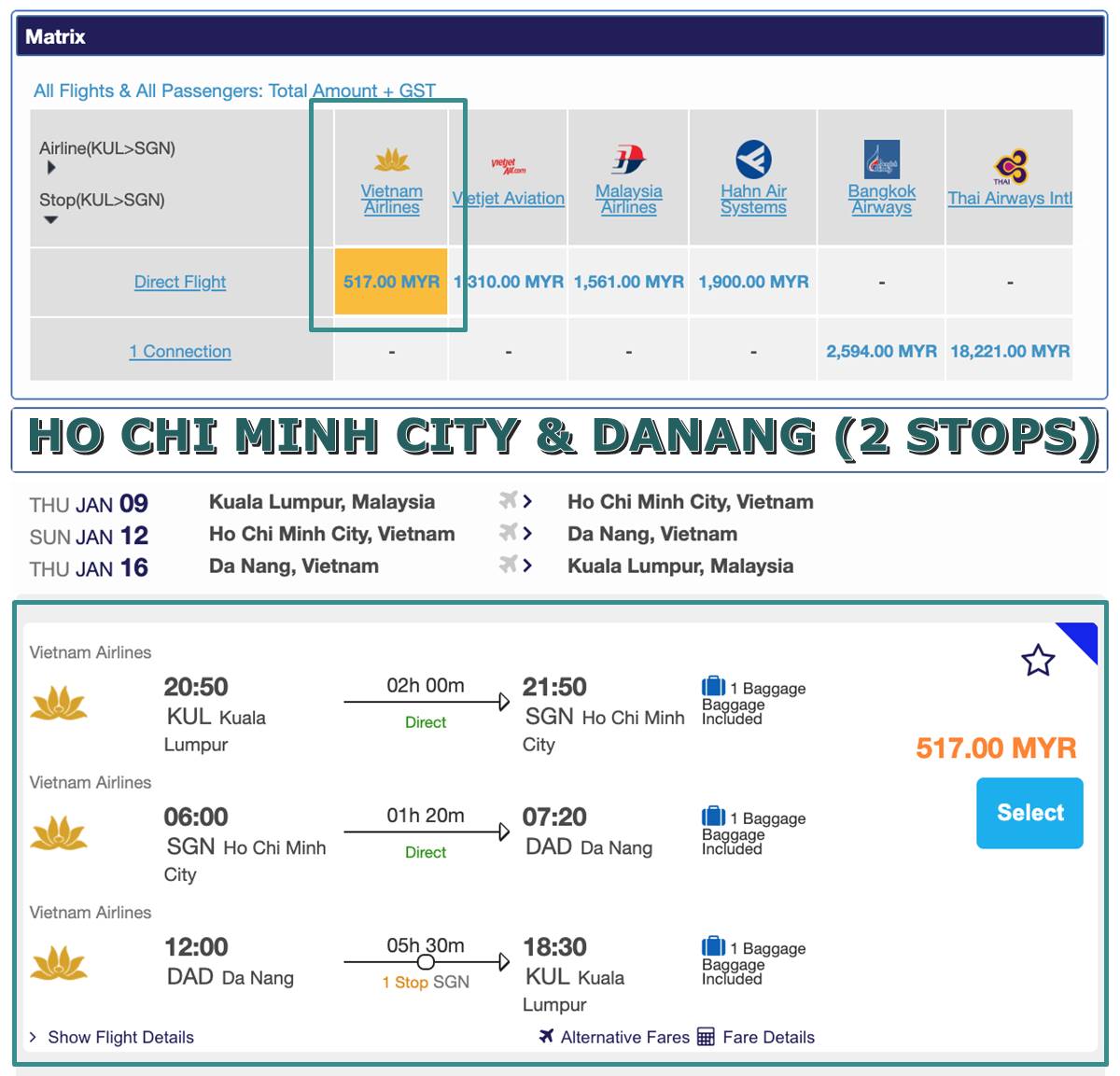The width and height of the screenshot is (1120, 1076).
Task: Click the Malaysia Airlines logo in matrix
Action: click(629, 160)
